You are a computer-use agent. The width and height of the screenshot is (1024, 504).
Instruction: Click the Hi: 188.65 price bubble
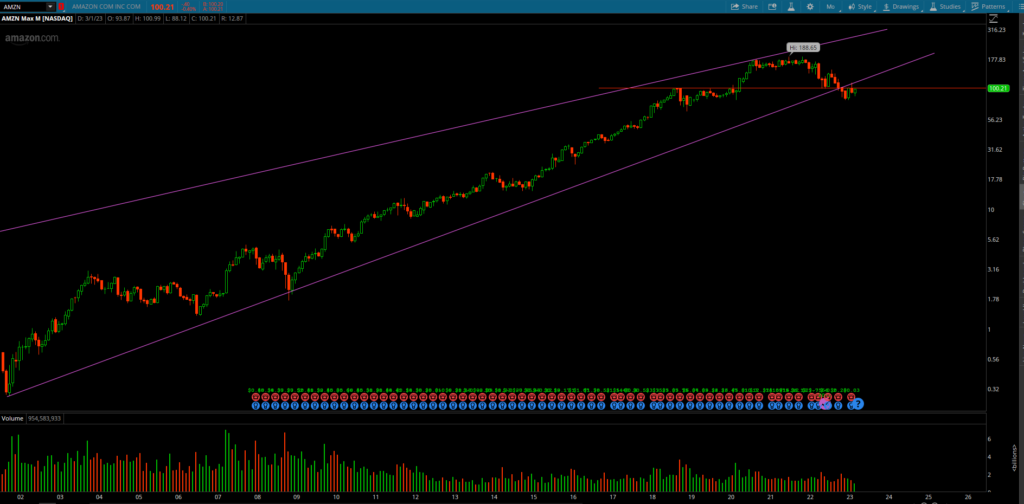click(x=803, y=47)
